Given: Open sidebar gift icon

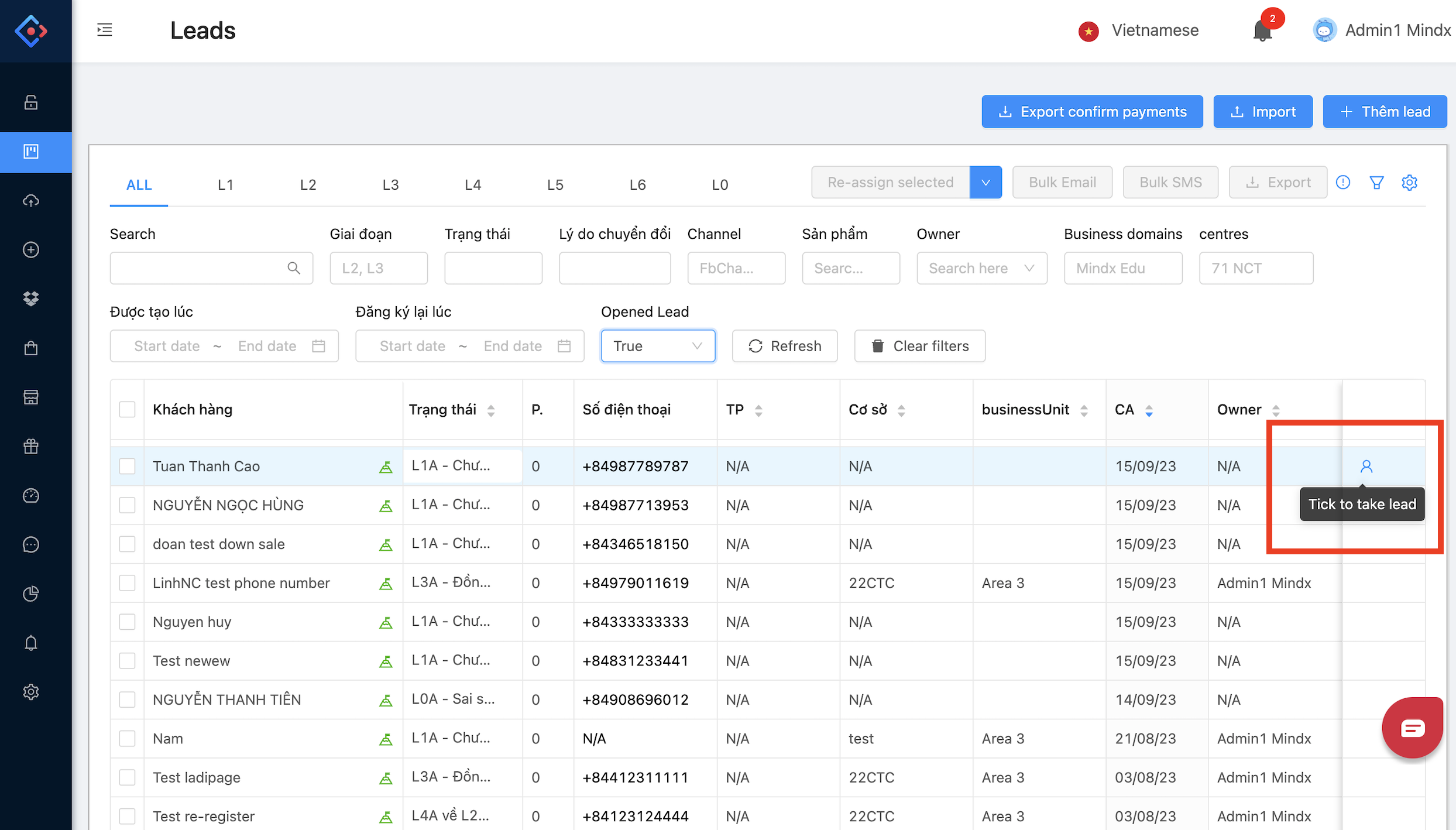Looking at the screenshot, I should tap(31, 447).
